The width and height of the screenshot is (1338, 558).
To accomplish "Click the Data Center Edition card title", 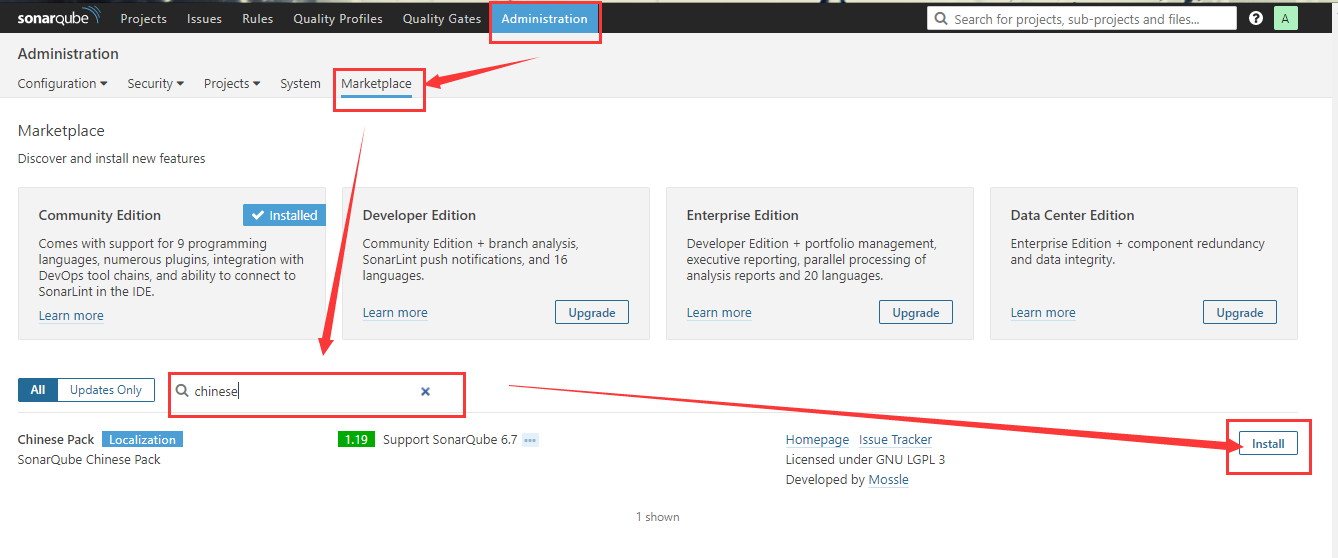I will tap(1072, 215).
